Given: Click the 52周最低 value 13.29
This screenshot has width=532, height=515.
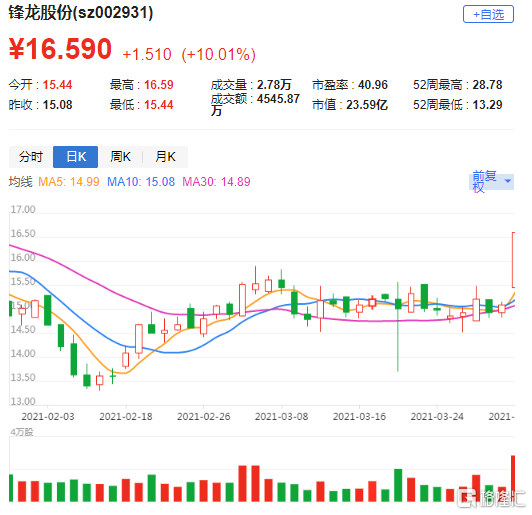Looking at the screenshot, I should point(487,105).
